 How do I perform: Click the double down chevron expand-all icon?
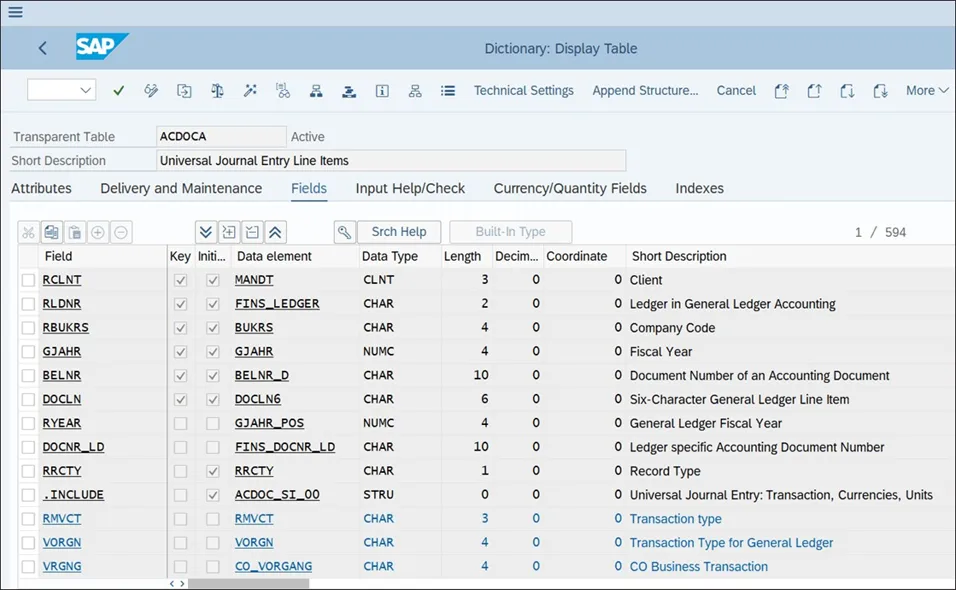coord(206,232)
